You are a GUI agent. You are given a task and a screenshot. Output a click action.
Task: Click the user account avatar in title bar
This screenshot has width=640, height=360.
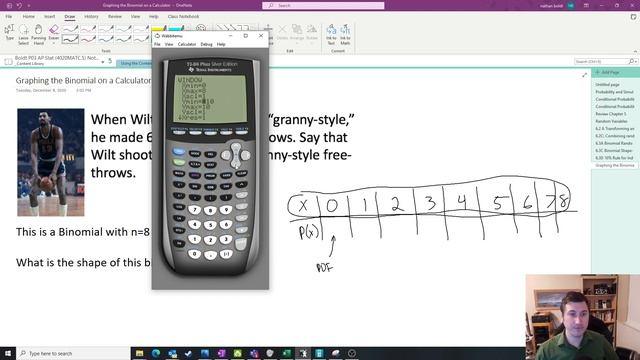tap(571, 6)
